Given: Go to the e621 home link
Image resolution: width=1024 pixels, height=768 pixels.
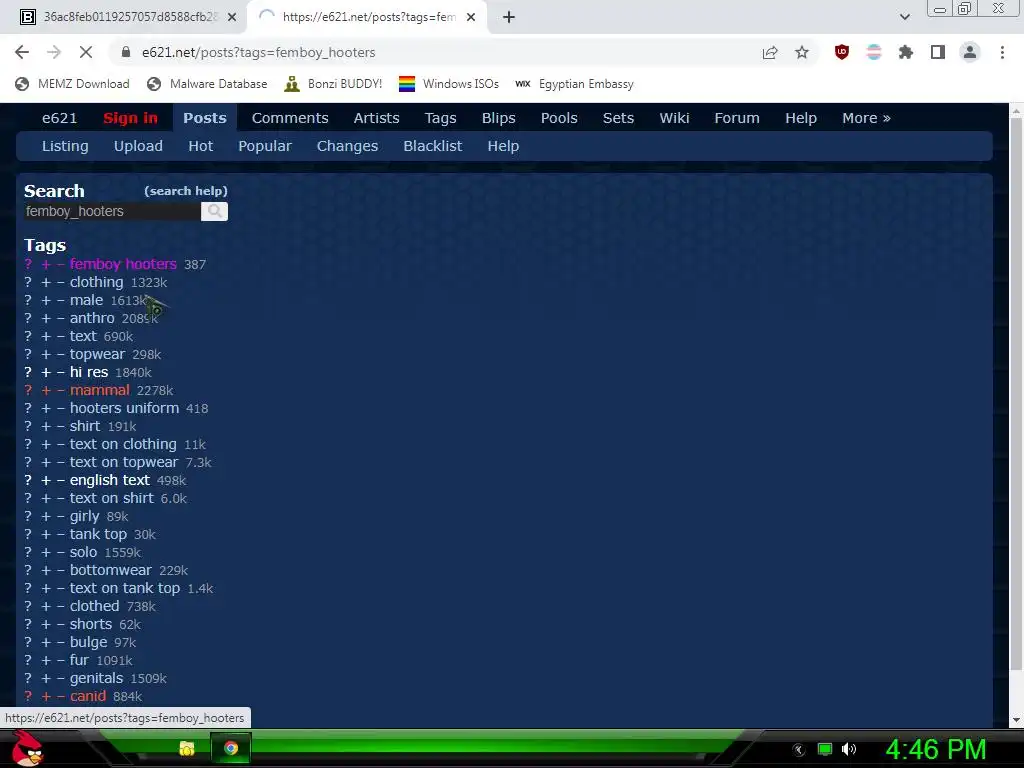Looking at the screenshot, I should tap(59, 118).
